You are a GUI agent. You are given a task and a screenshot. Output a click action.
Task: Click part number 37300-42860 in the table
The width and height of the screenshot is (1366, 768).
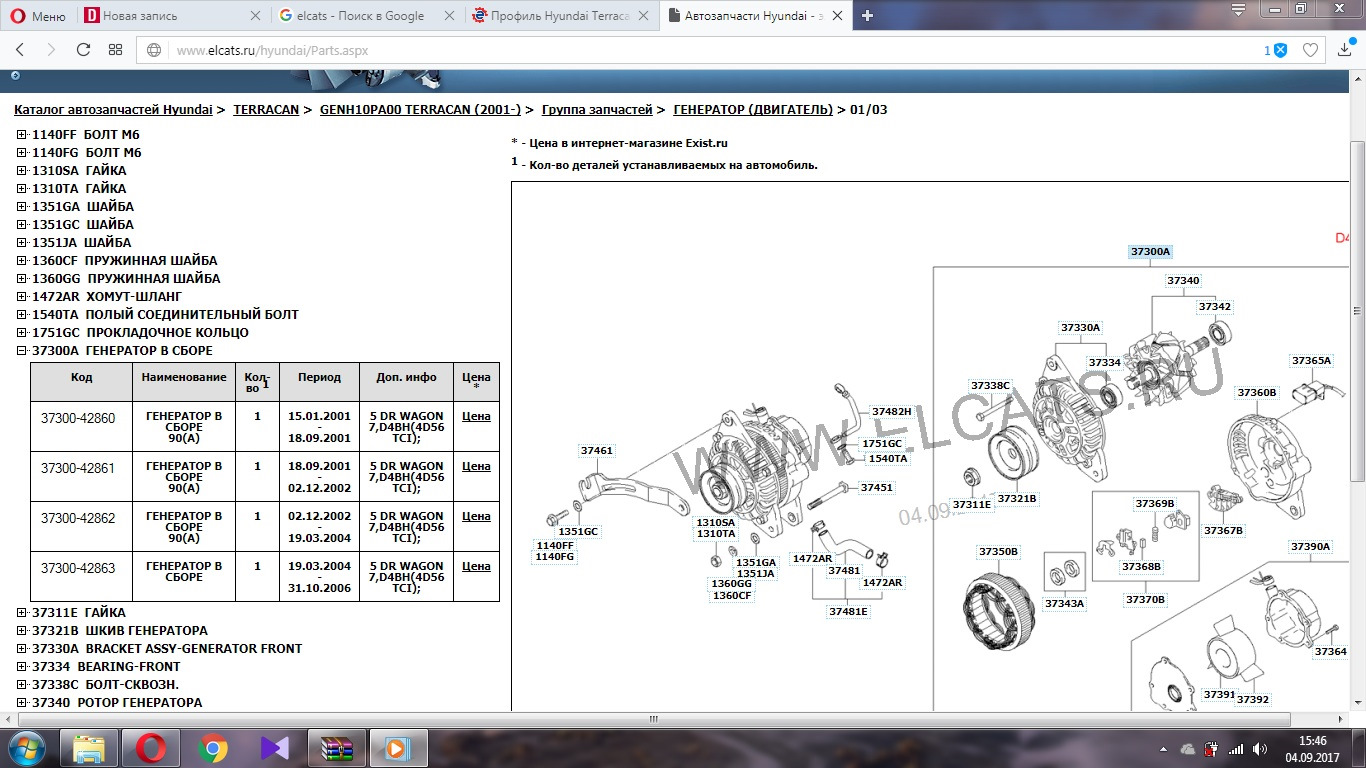tap(78, 418)
